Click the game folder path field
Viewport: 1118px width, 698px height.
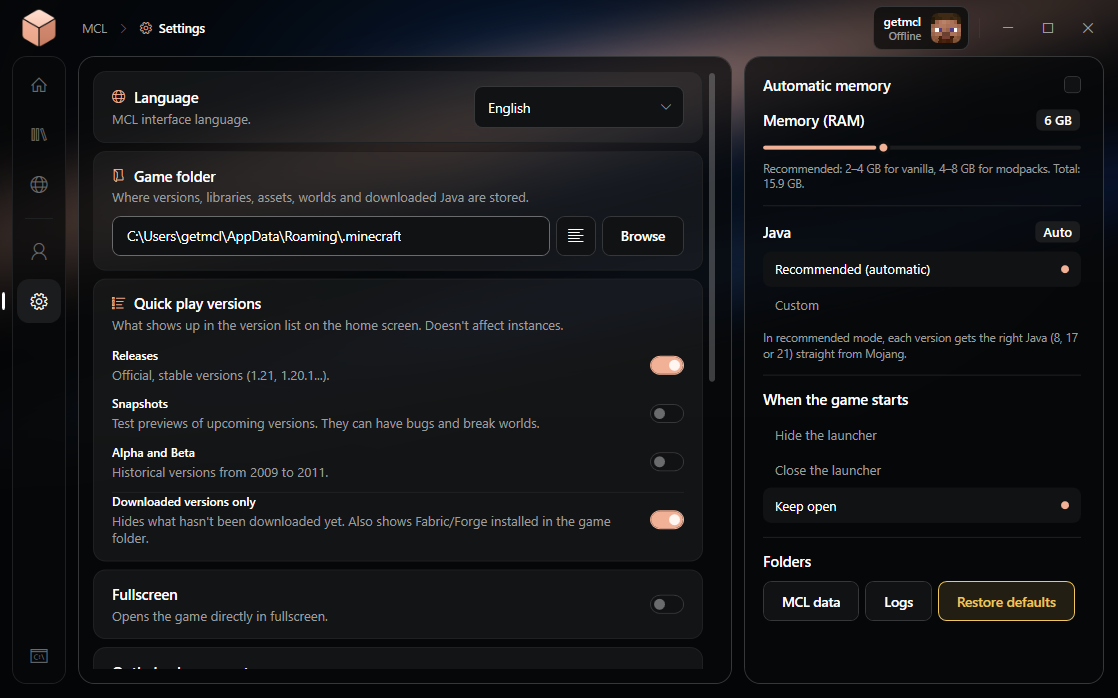pyautogui.click(x=331, y=236)
